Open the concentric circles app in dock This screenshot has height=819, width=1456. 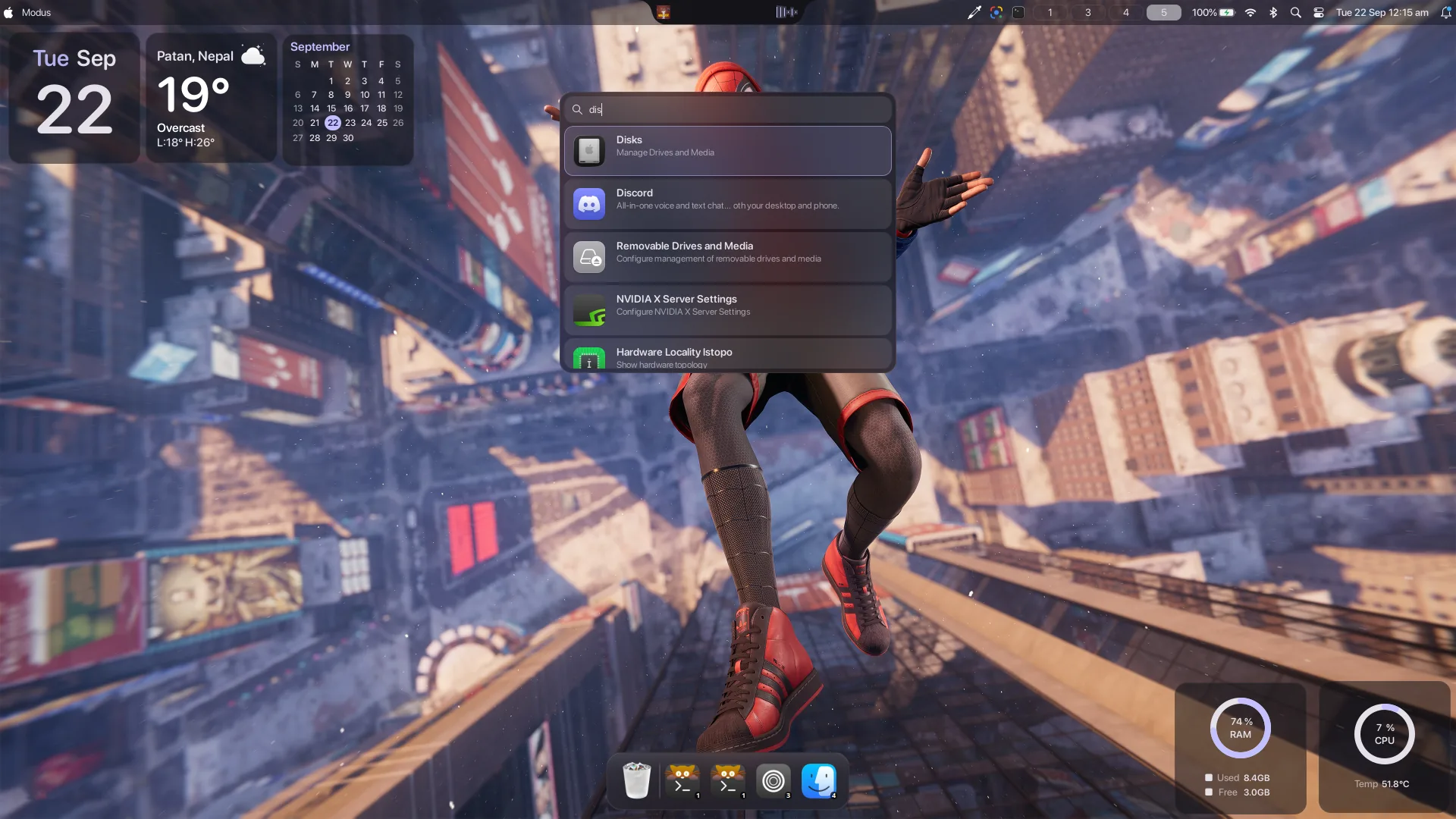773,780
